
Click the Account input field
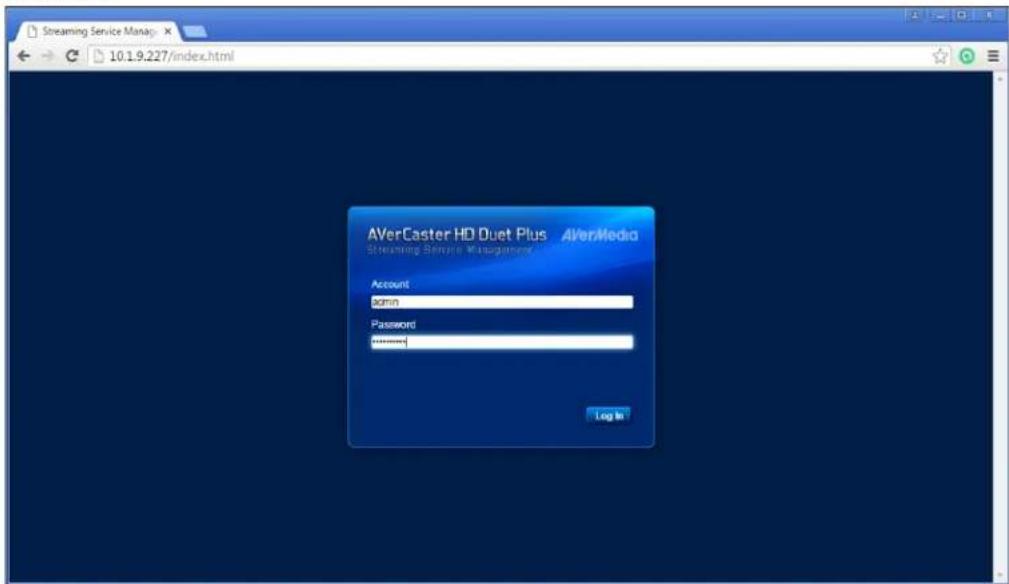[502, 302]
